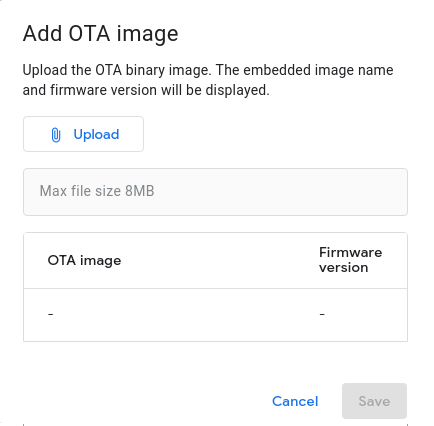Select the dash under OTA image column

tap(51, 314)
